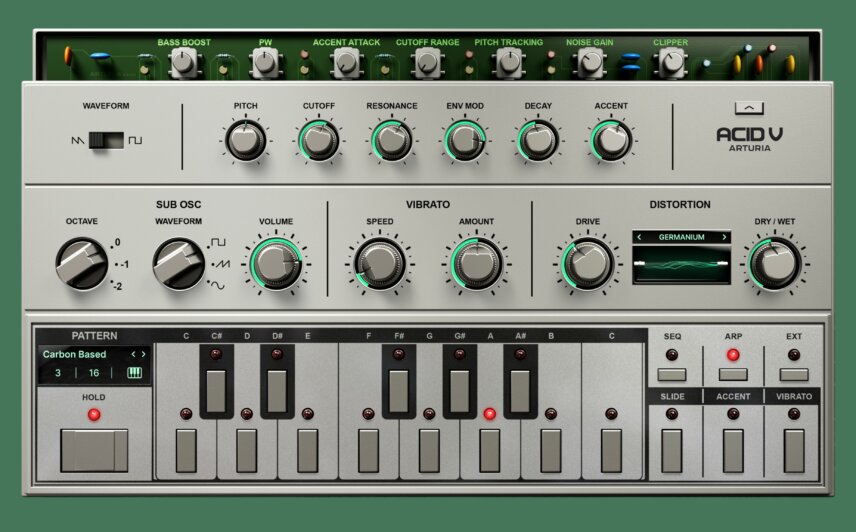Click the Noise Gain trimmer
Image resolution: width=856 pixels, height=532 pixels.
(590, 63)
